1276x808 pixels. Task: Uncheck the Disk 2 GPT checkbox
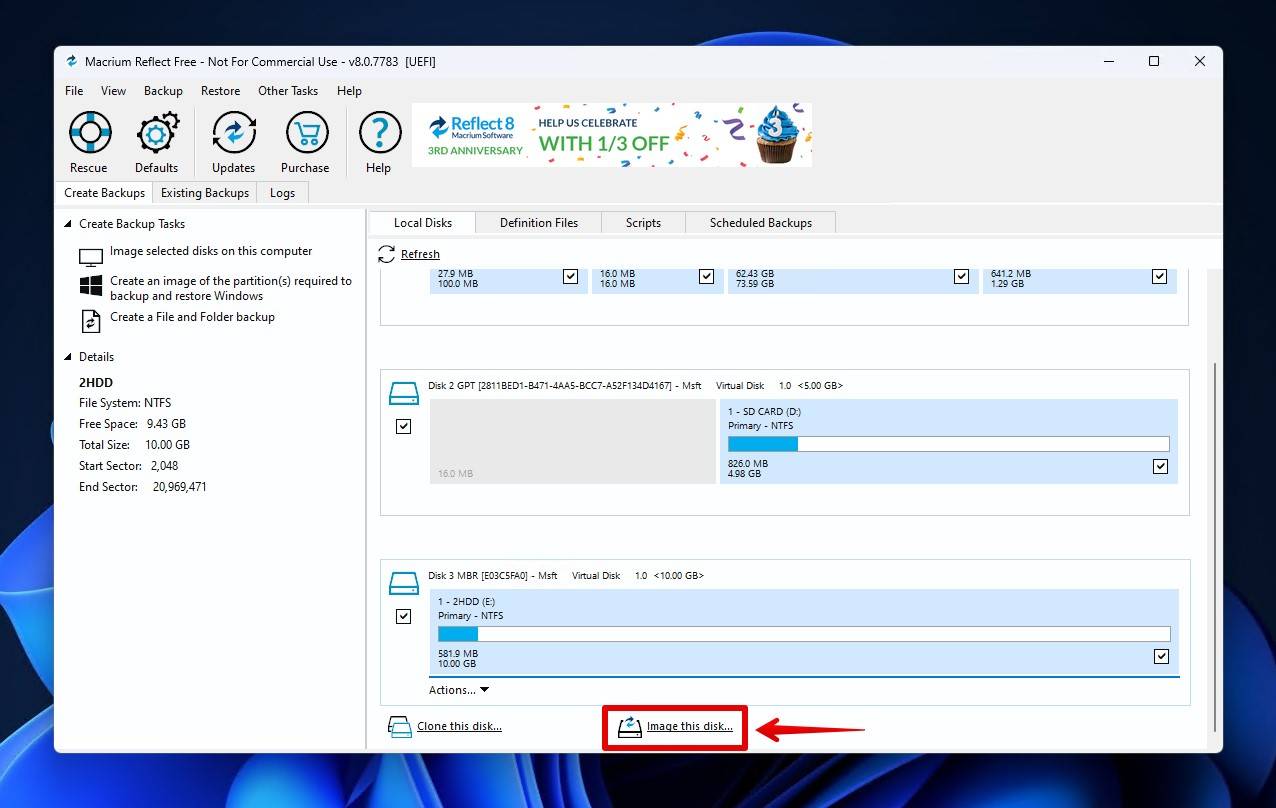tap(403, 426)
